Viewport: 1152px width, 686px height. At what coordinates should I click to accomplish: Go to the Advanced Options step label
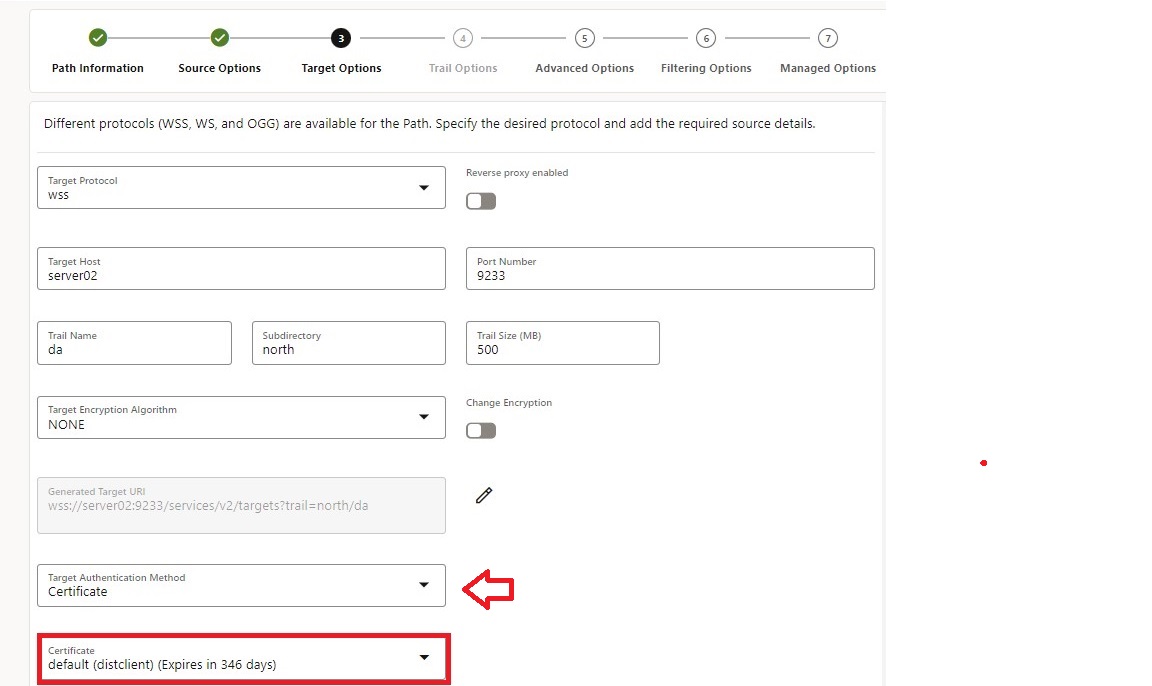click(584, 68)
